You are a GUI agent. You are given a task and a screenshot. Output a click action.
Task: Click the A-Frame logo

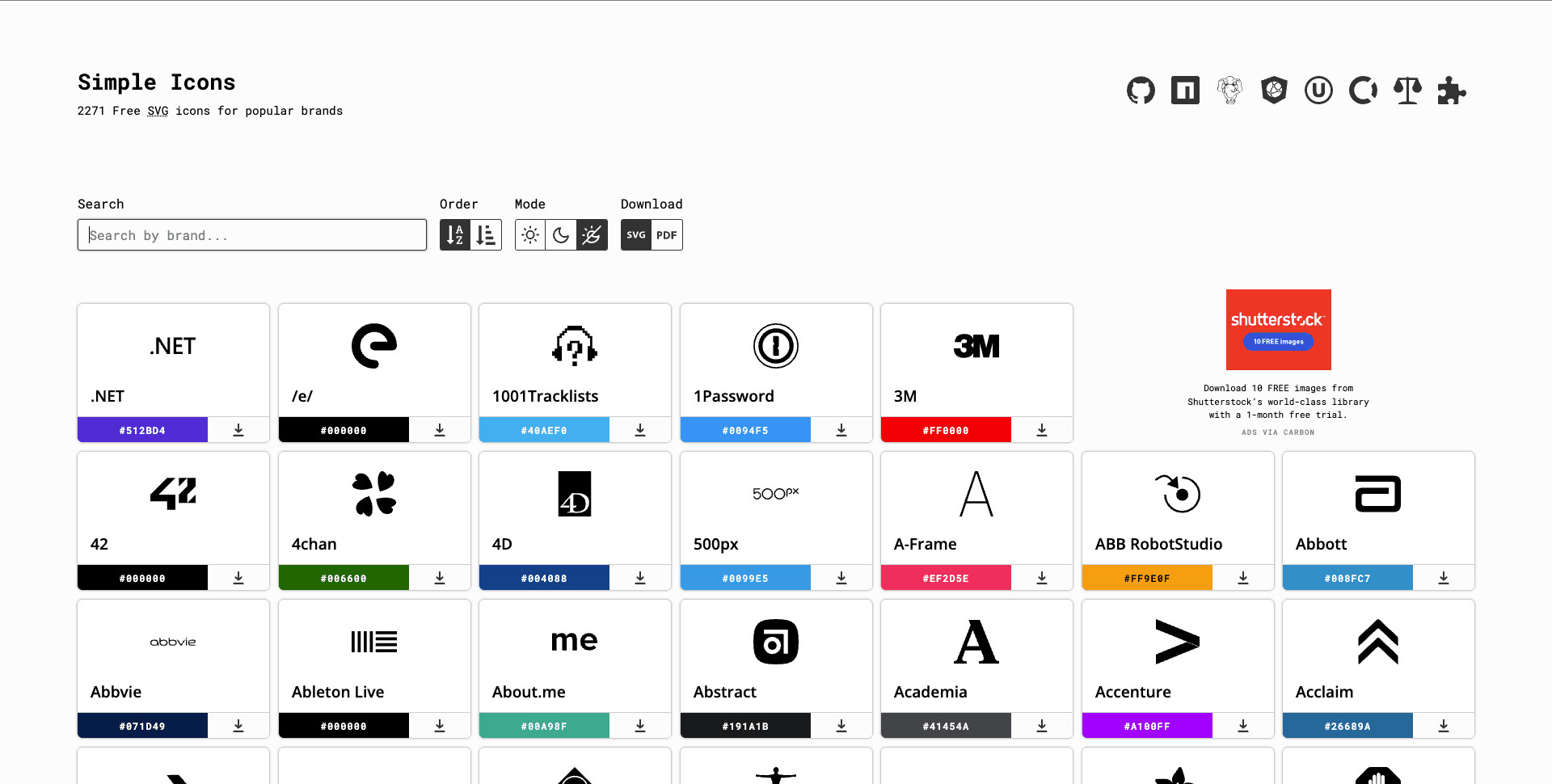tap(976, 494)
